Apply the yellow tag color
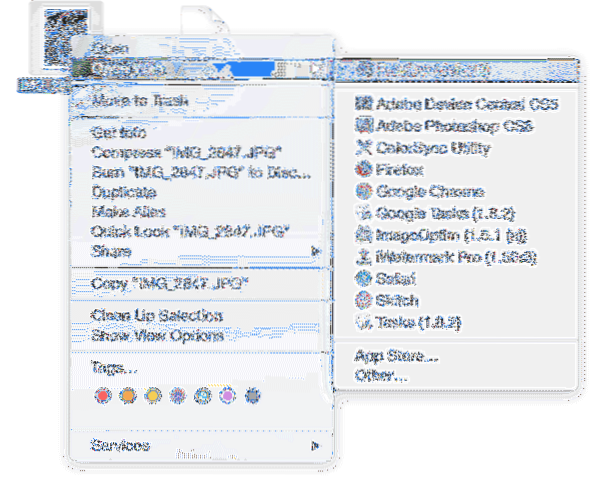Image resolution: width=598 pixels, height=489 pixels. point(153,396)
